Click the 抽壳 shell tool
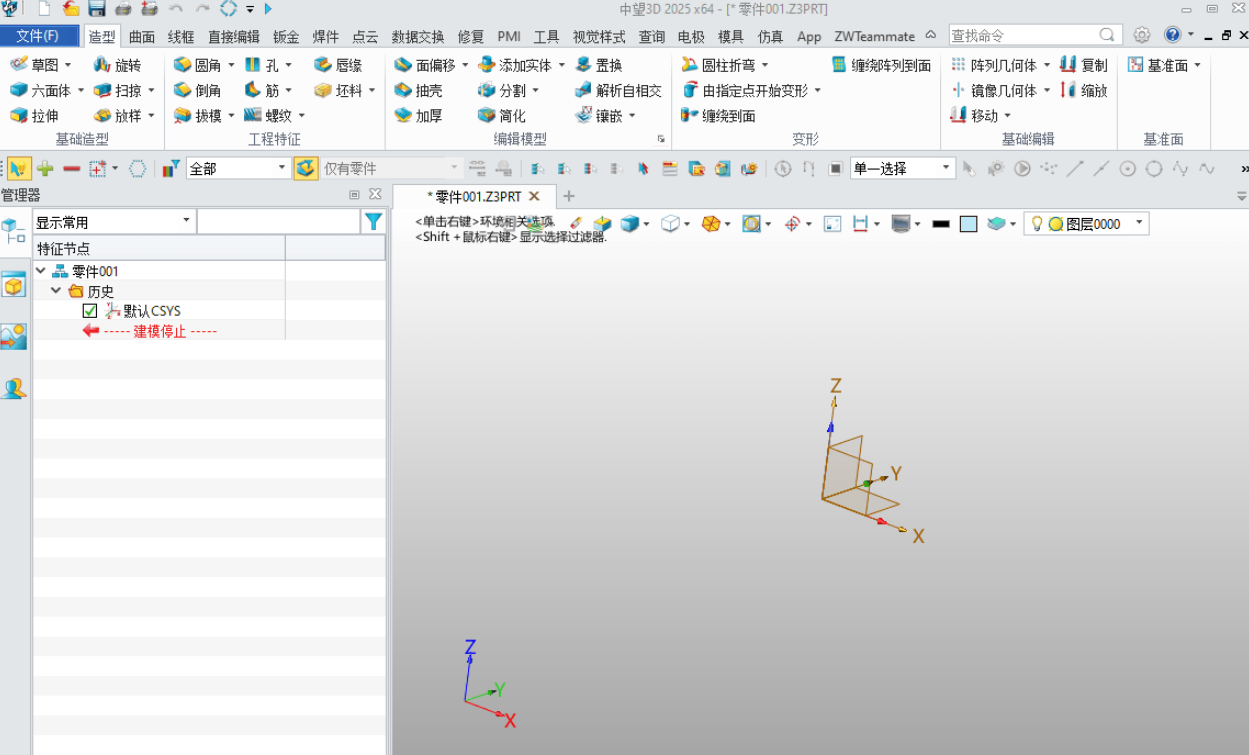1249x755 pixels. [418, 90]
